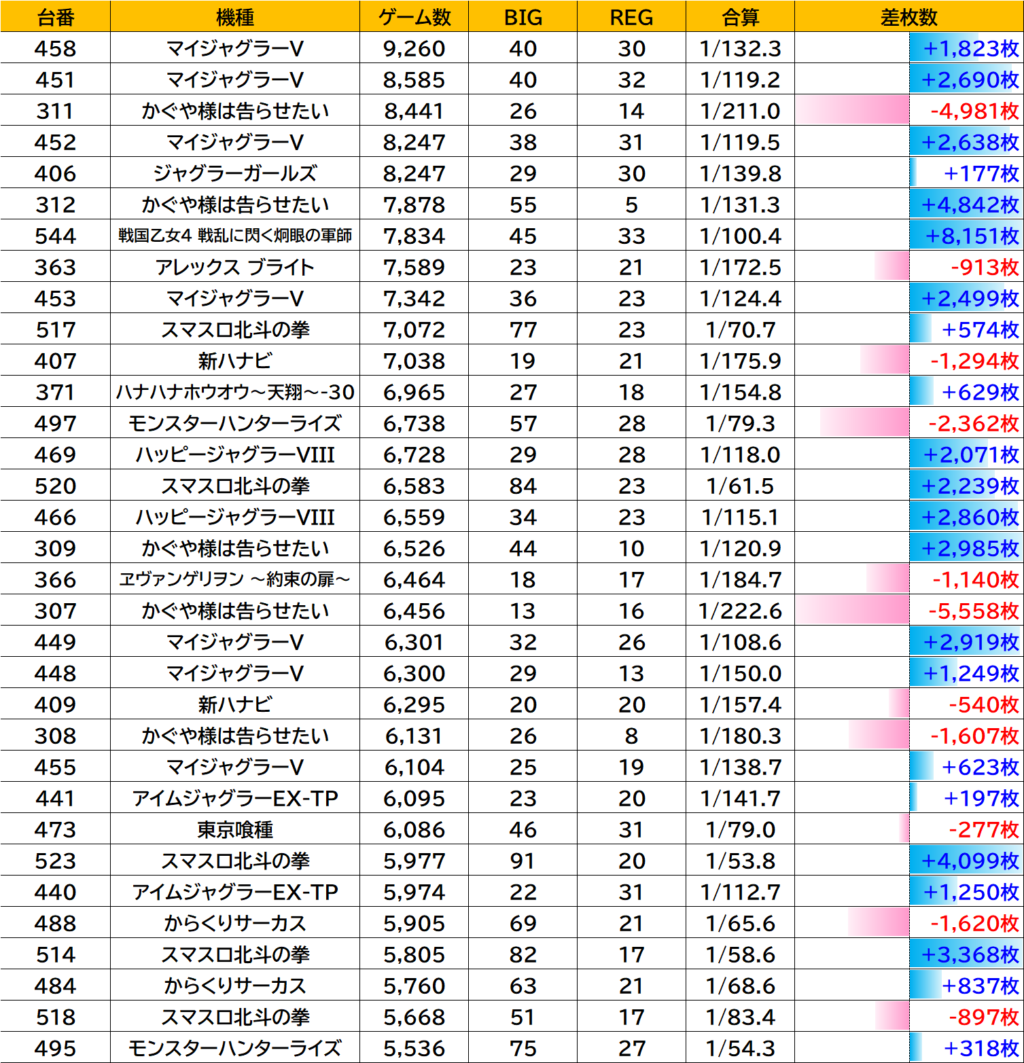Screen dimensions: 1024x1063
Task: Select machine number 409 cell
Action: [55, 703]
